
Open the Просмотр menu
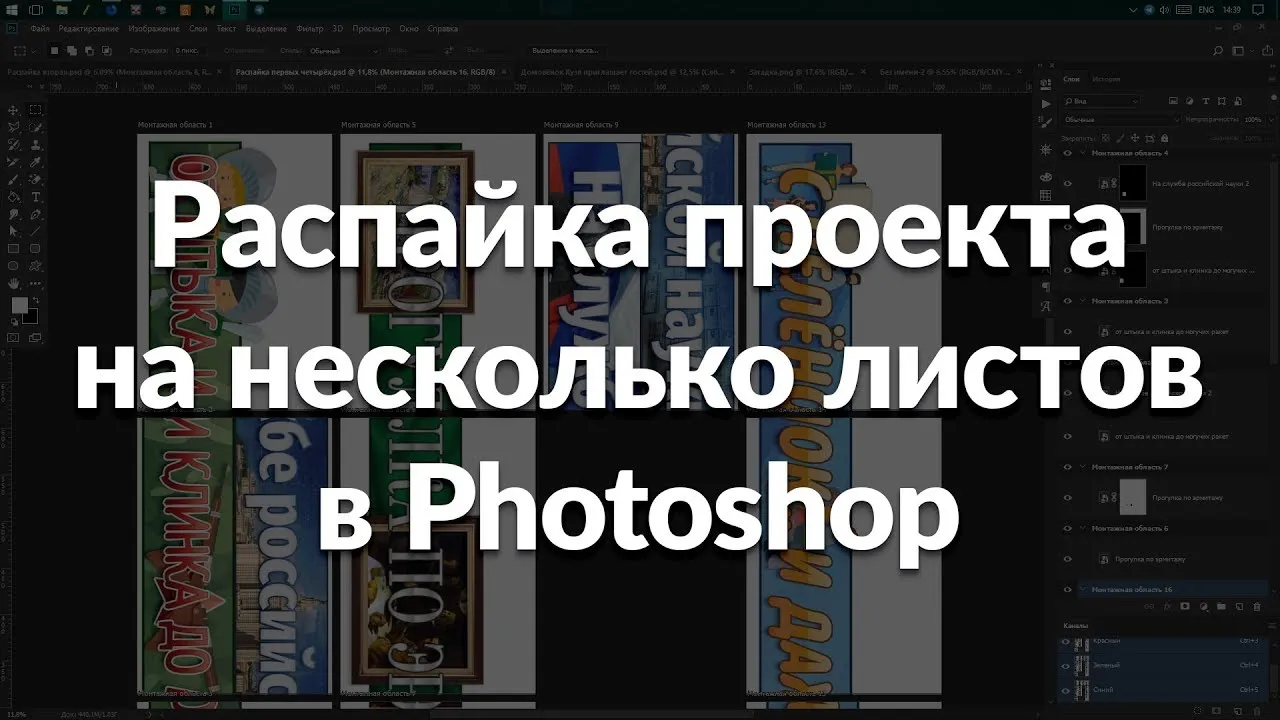[371, 29]
